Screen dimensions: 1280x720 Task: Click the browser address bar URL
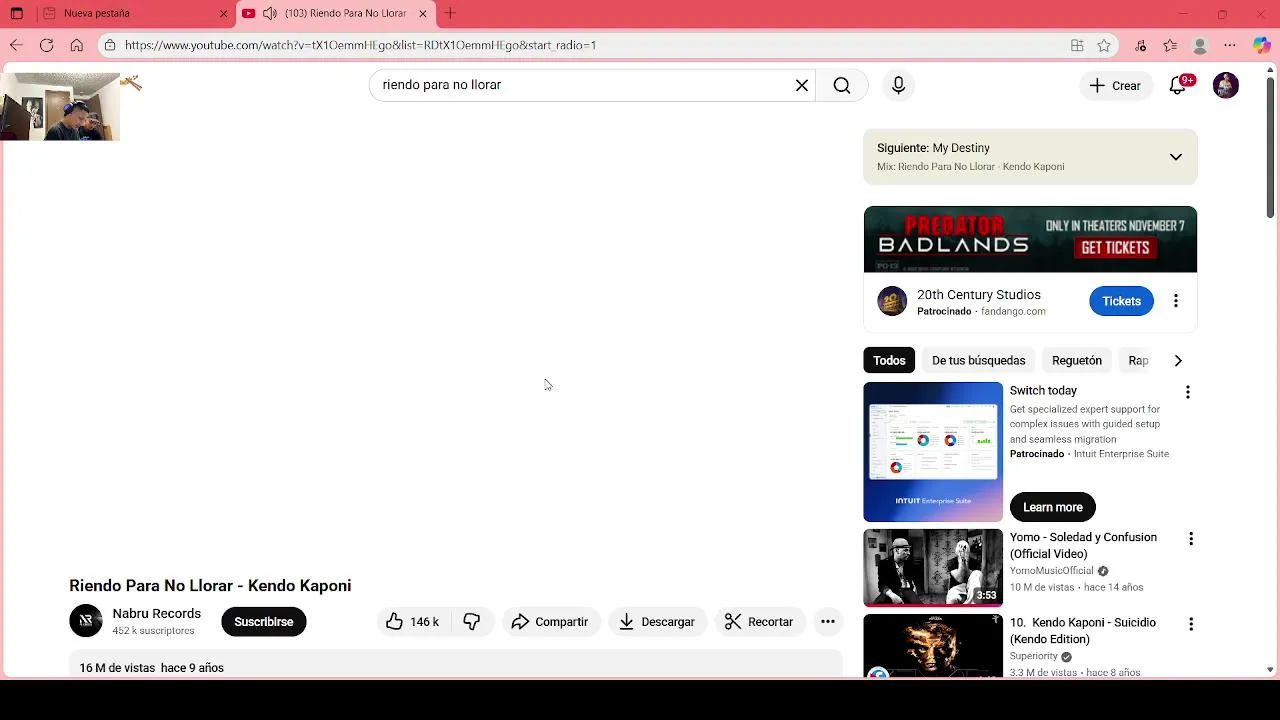click(x=360, y=45)
